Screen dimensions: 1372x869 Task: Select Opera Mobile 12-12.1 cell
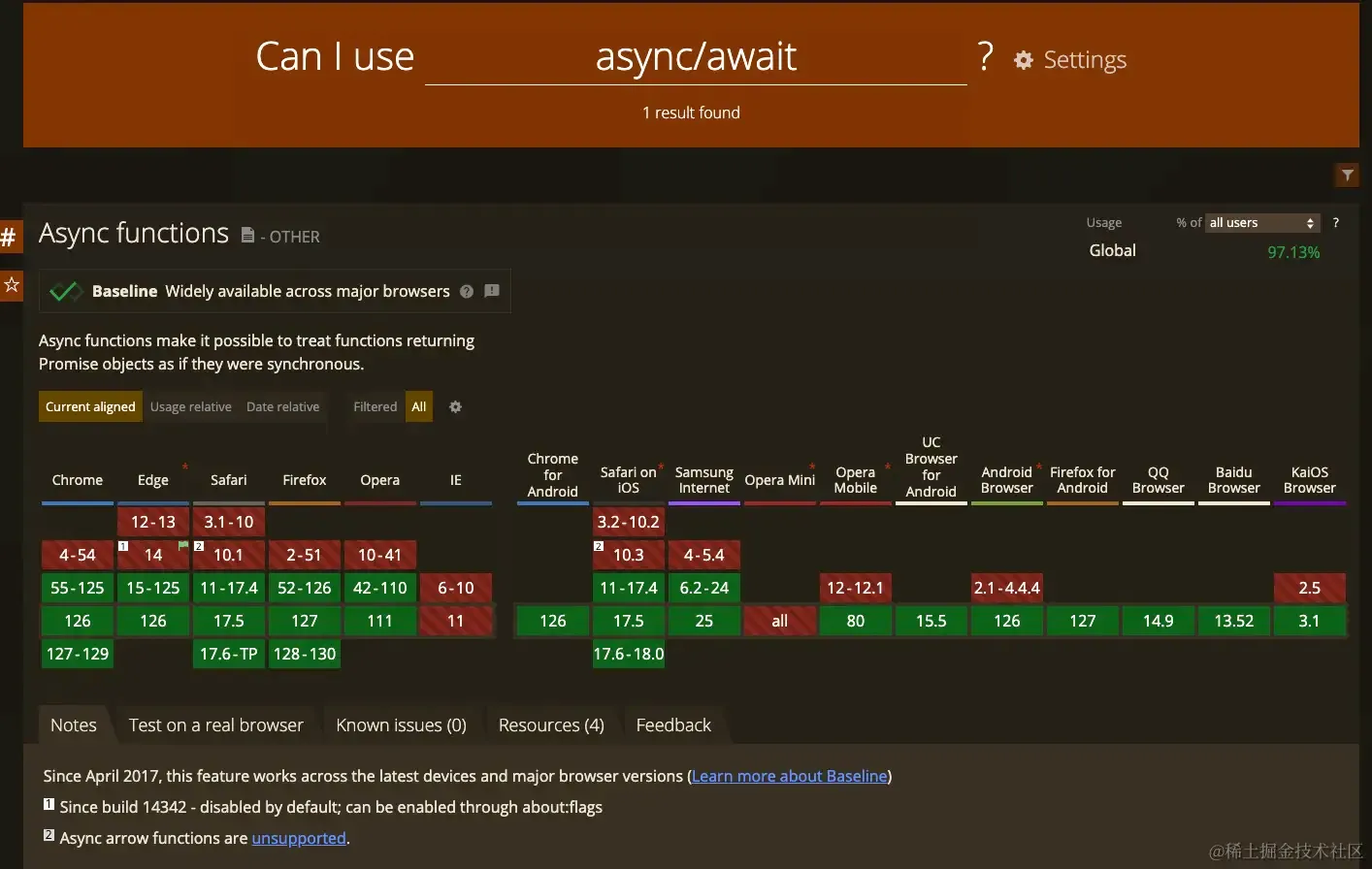tap(856, 588)
